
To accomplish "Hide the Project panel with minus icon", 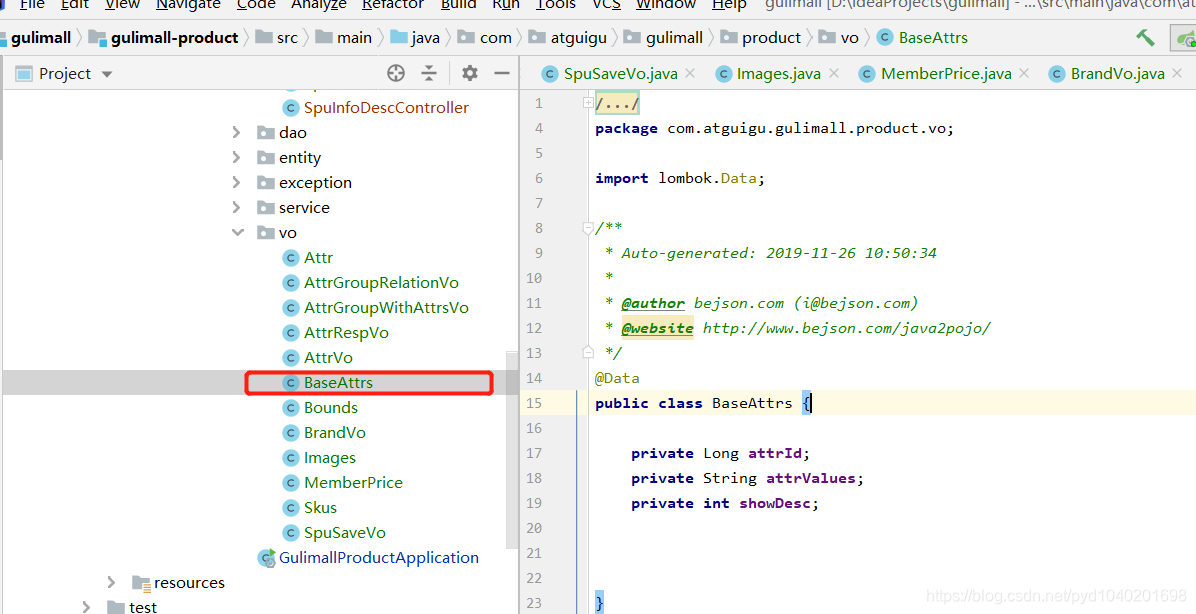I will [x=502, y=73].
